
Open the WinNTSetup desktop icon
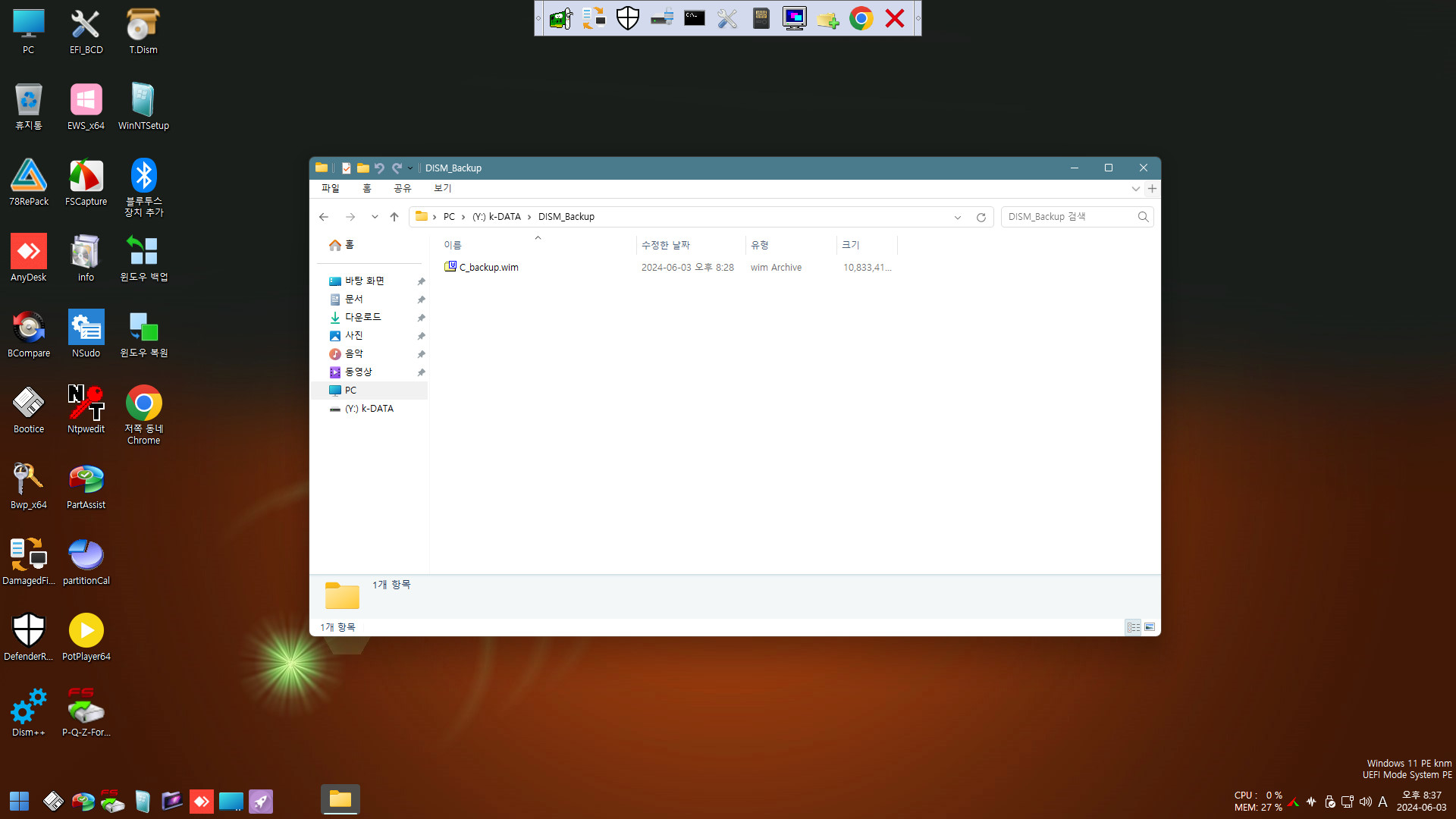[143, 107]
